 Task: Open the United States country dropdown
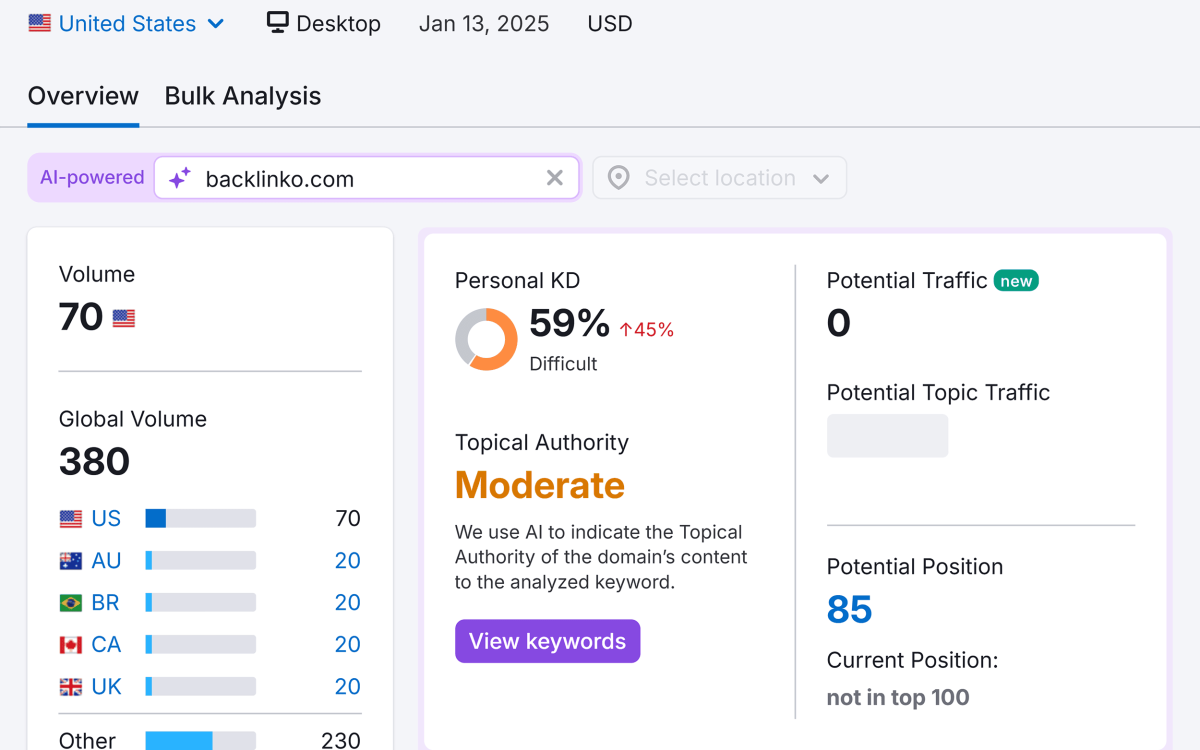tap(126, 23)
